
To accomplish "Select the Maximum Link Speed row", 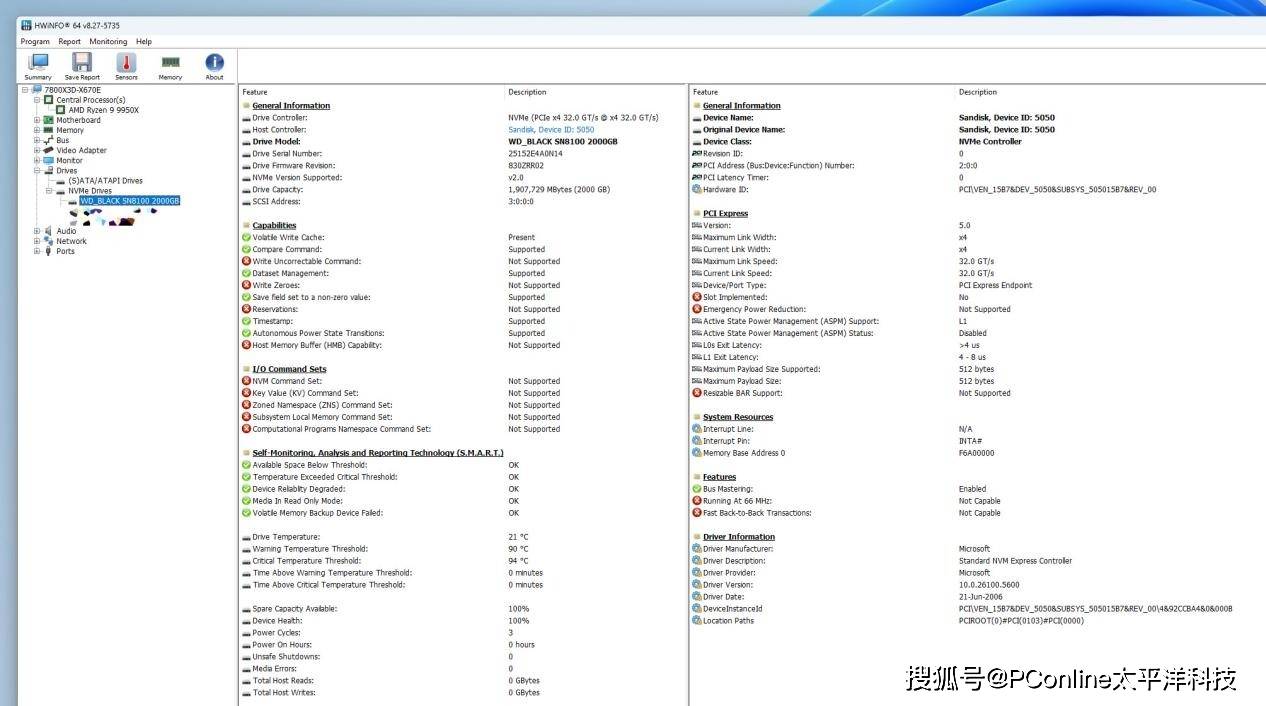I will (976, 261).
